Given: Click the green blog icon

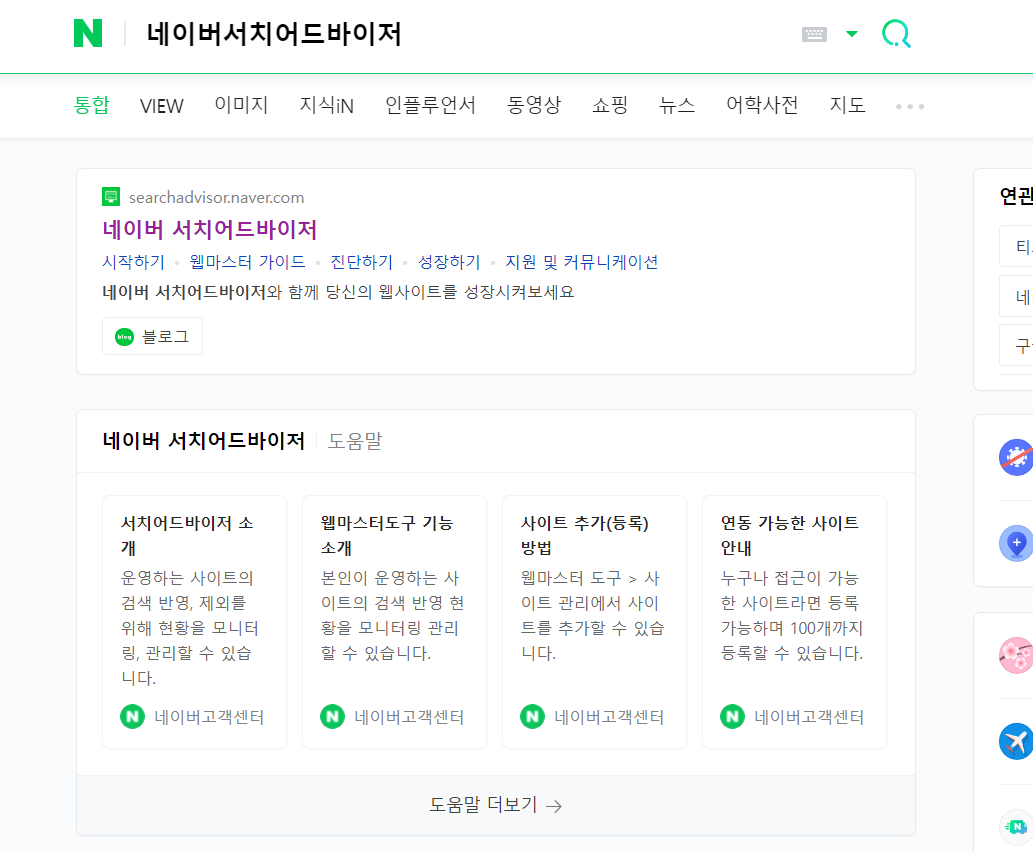Looking at the screenshot, I should [125, 337].
